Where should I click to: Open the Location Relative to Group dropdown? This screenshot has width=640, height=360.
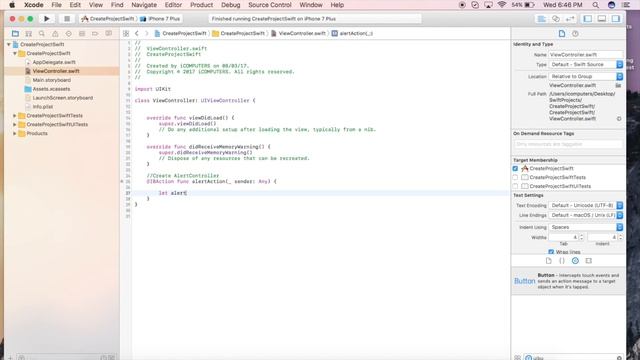click(x=586, y=76)
